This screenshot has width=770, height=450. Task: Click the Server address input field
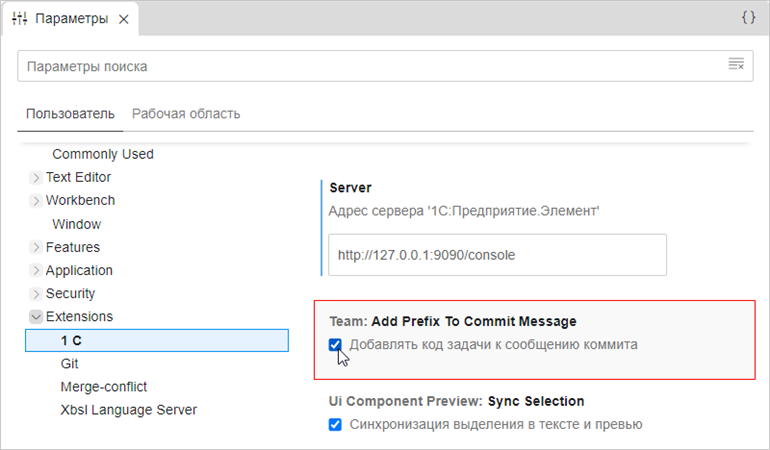496,255
